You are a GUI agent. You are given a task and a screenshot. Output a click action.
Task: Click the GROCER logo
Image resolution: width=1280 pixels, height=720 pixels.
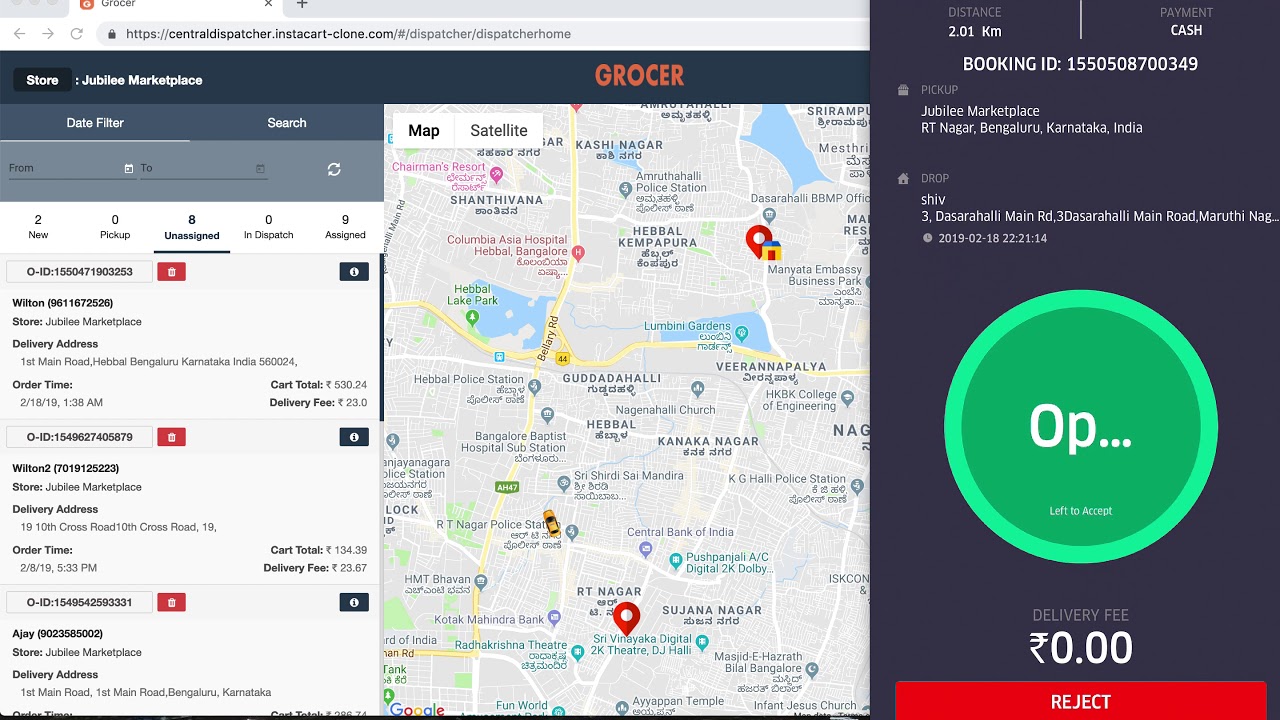point(639,76)
